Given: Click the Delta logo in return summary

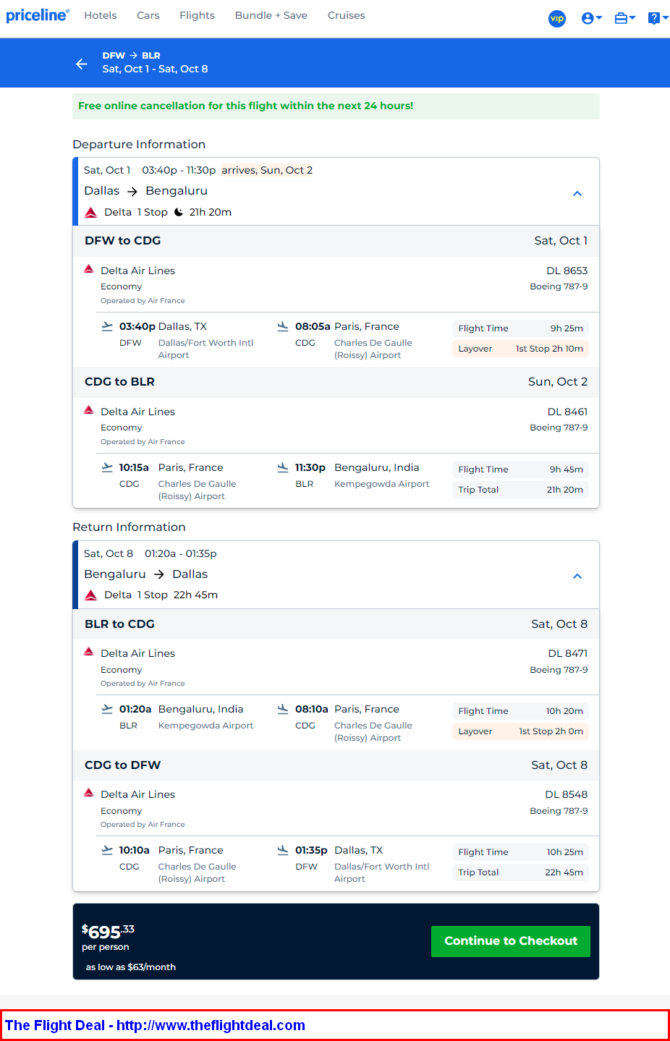Looking at the screenshot, I should pos(91,595).
